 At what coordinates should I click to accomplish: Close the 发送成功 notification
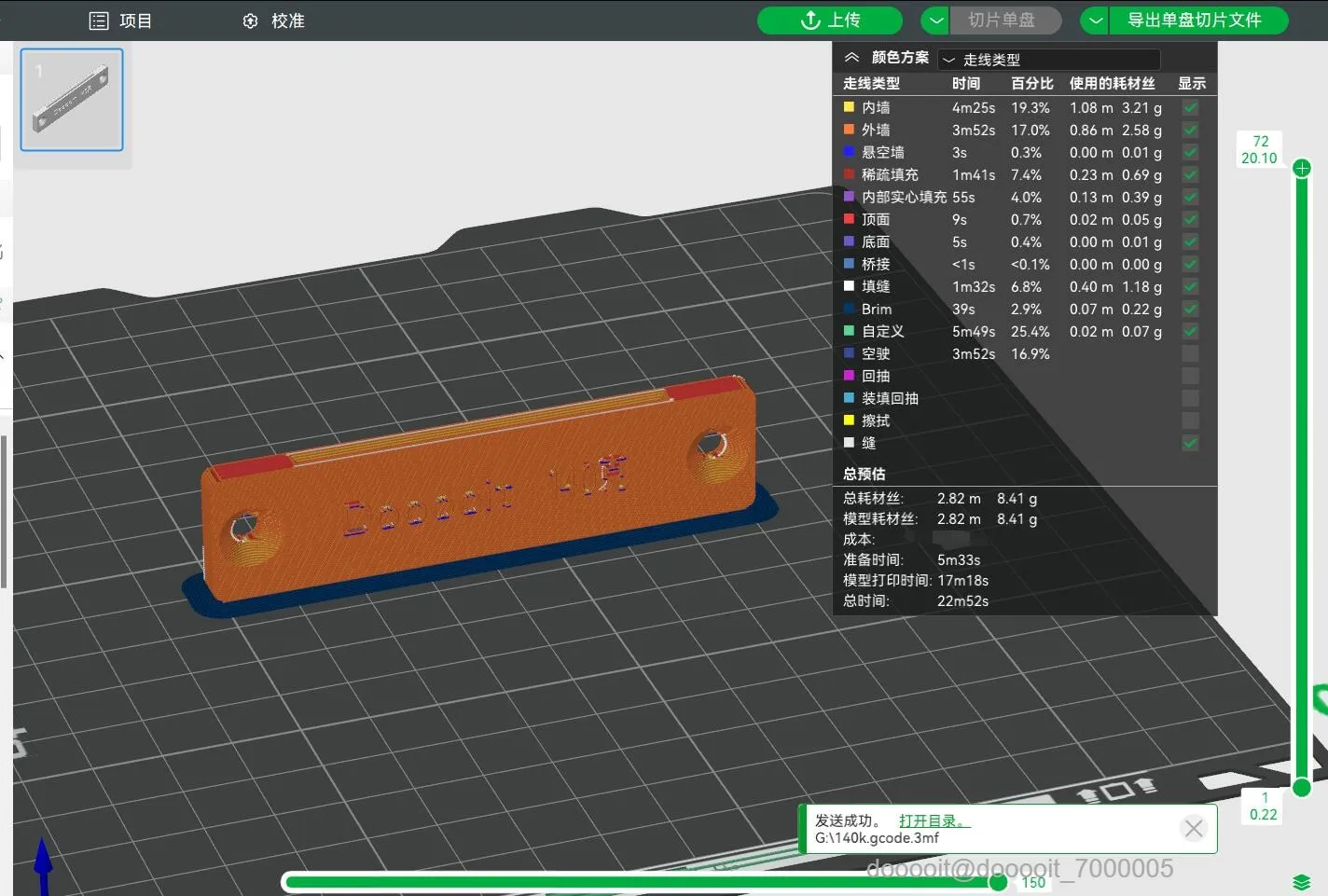tap(1194, 829)
